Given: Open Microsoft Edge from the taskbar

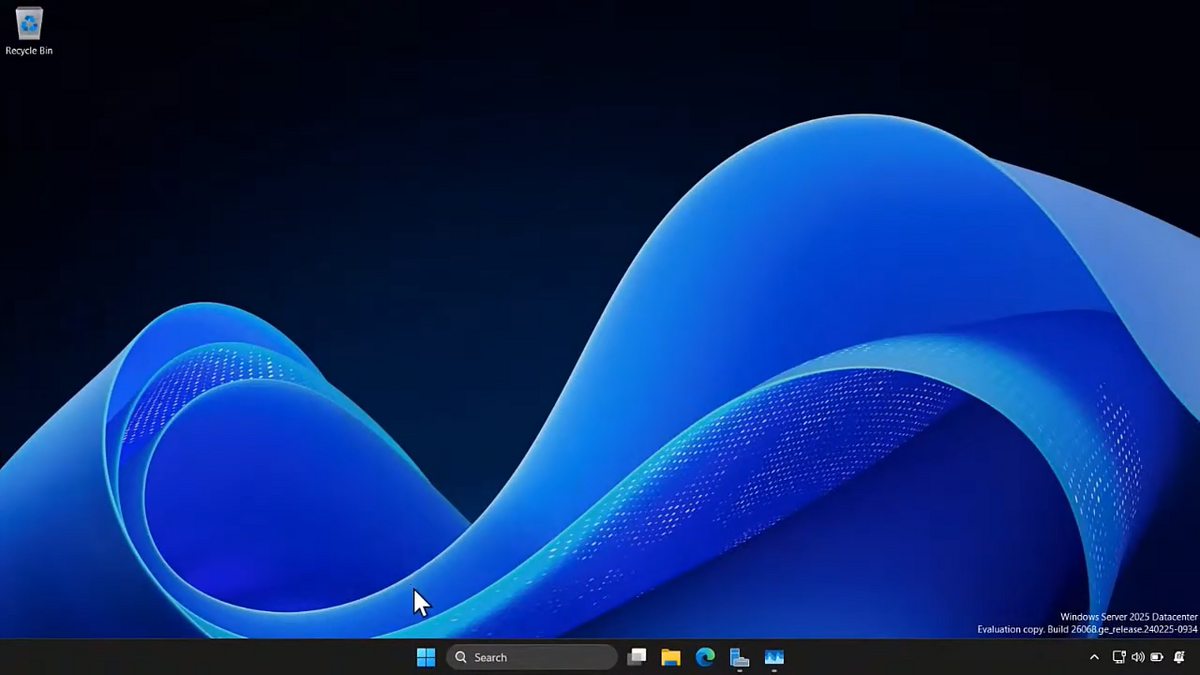Looking at the screenshot, I should point(704,657).
